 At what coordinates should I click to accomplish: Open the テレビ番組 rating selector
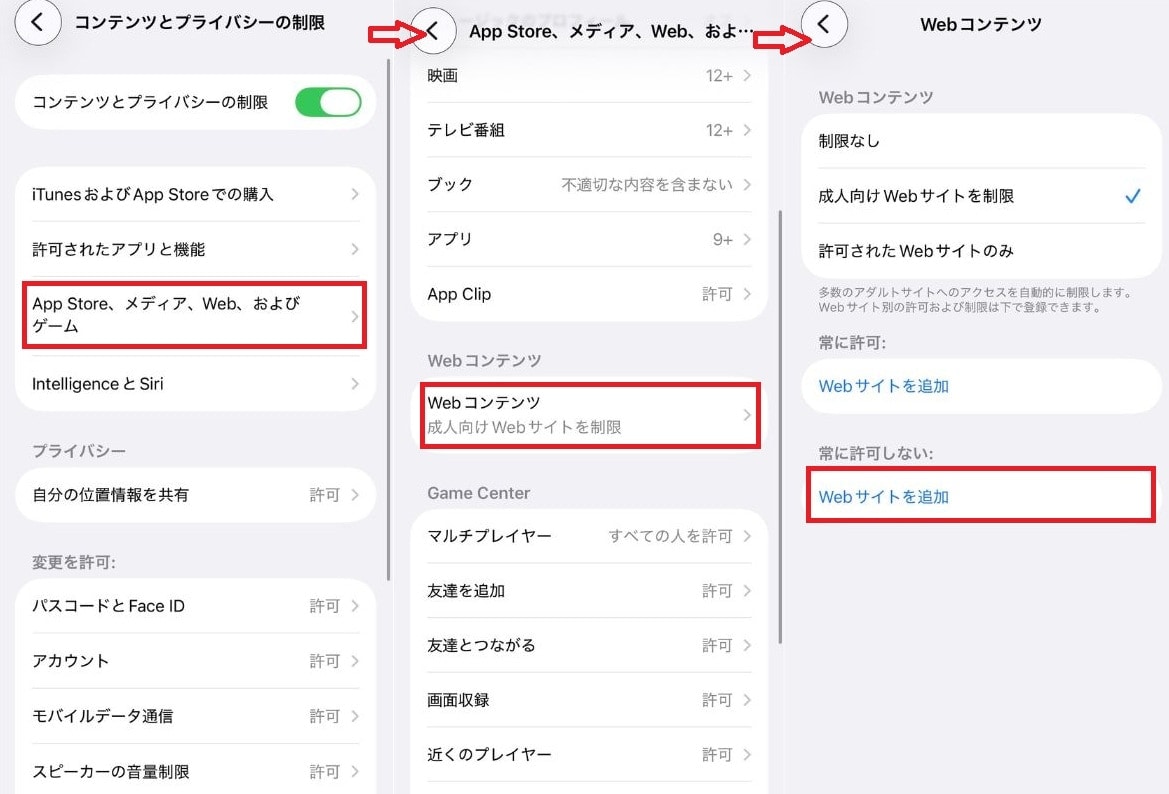click(590, 129)
